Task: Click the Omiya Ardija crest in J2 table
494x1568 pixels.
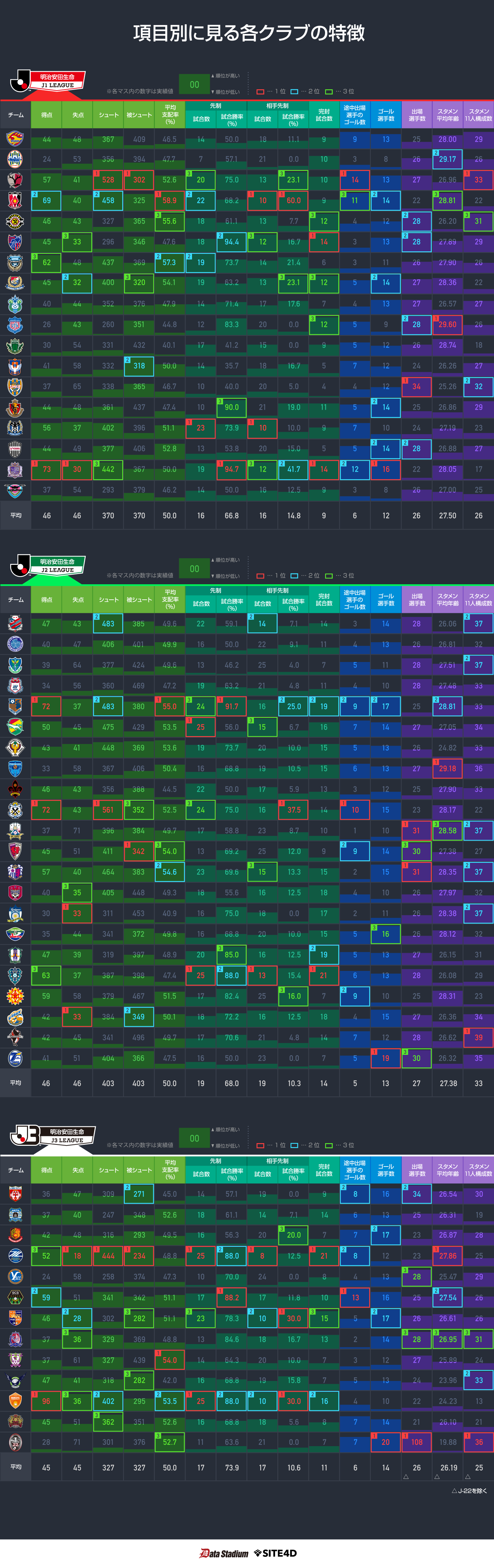Action: [15, 707]
